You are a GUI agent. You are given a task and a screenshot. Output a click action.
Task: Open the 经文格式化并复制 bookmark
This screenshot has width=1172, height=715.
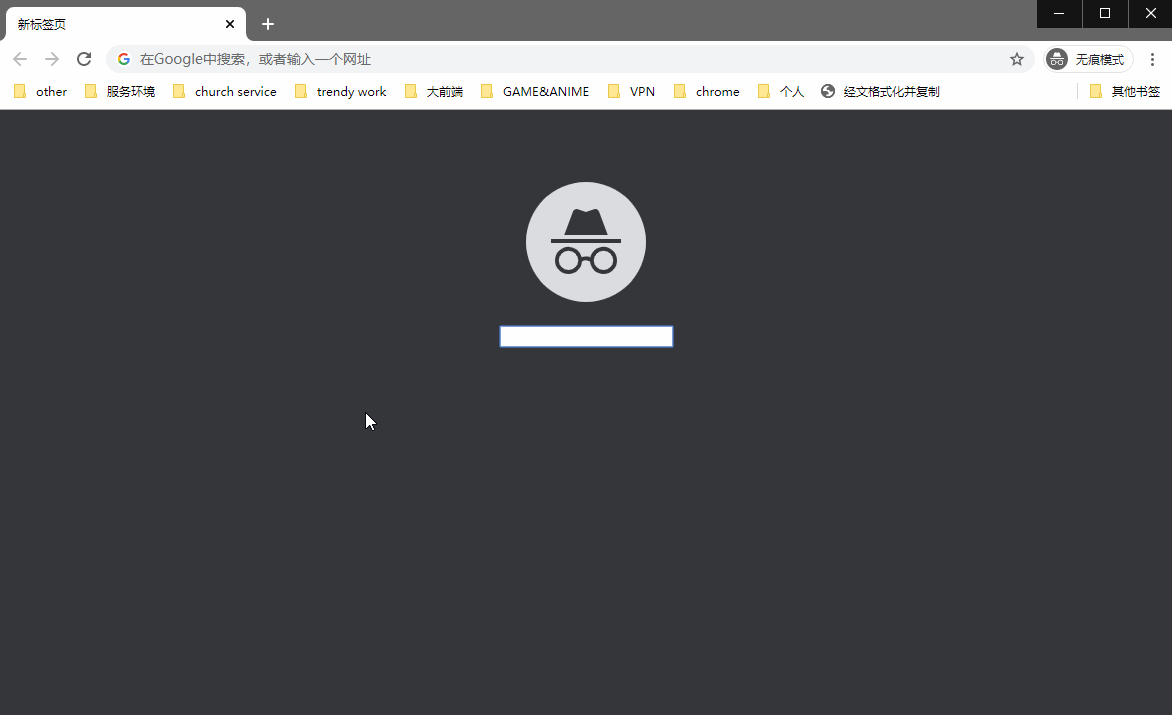tap(891, 91)
